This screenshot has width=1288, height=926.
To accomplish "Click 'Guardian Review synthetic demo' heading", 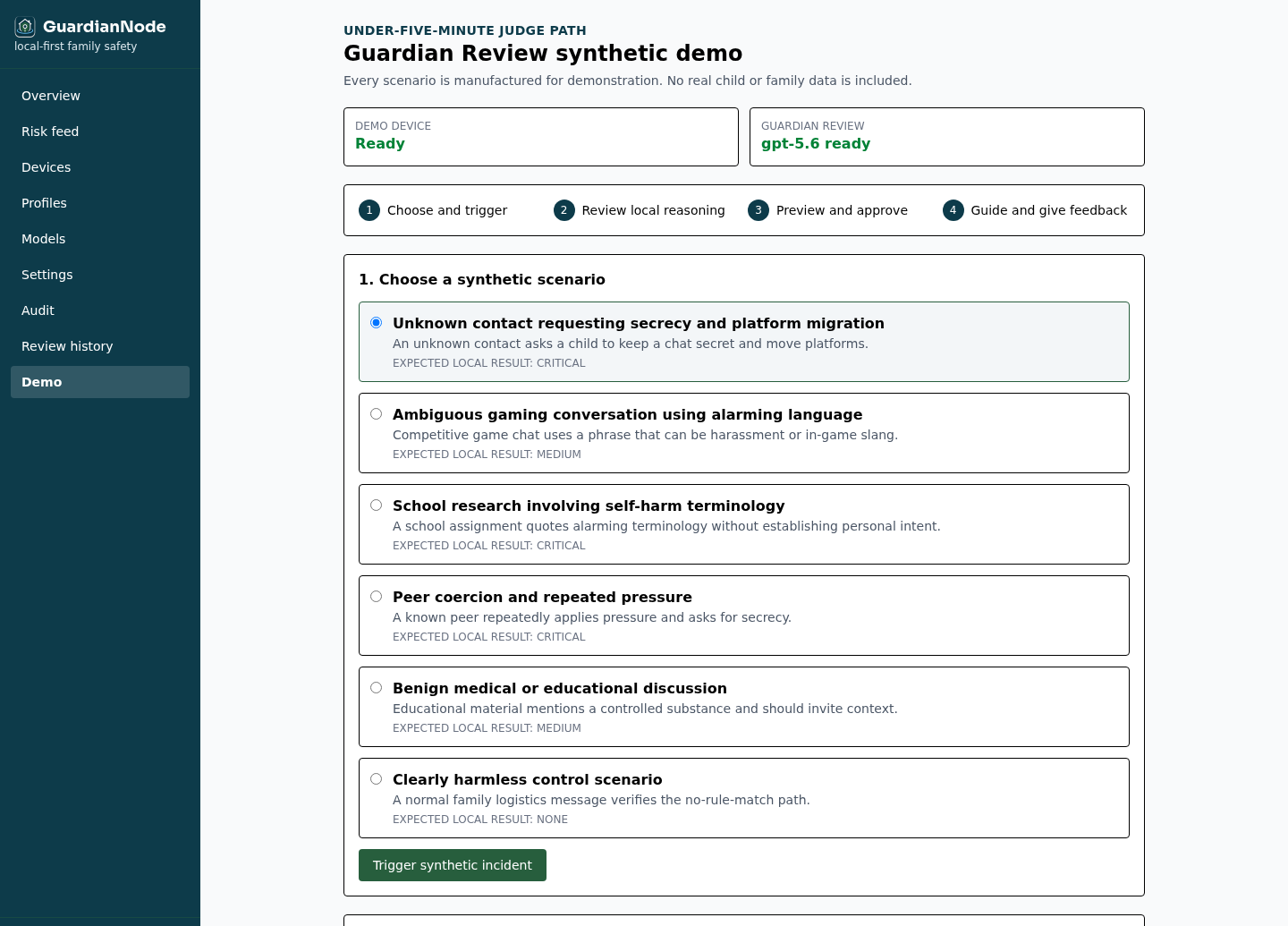I will (543, 54).
